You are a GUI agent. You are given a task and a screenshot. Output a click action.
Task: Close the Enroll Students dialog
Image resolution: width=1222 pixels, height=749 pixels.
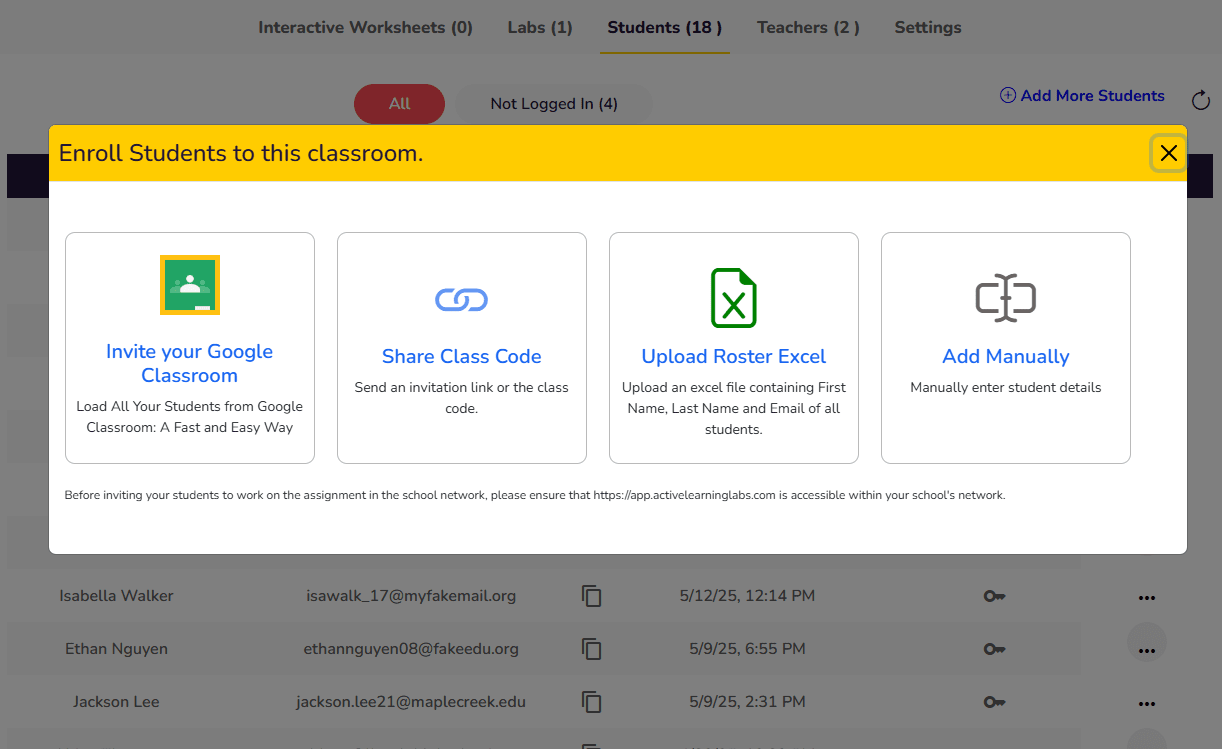1168,153
